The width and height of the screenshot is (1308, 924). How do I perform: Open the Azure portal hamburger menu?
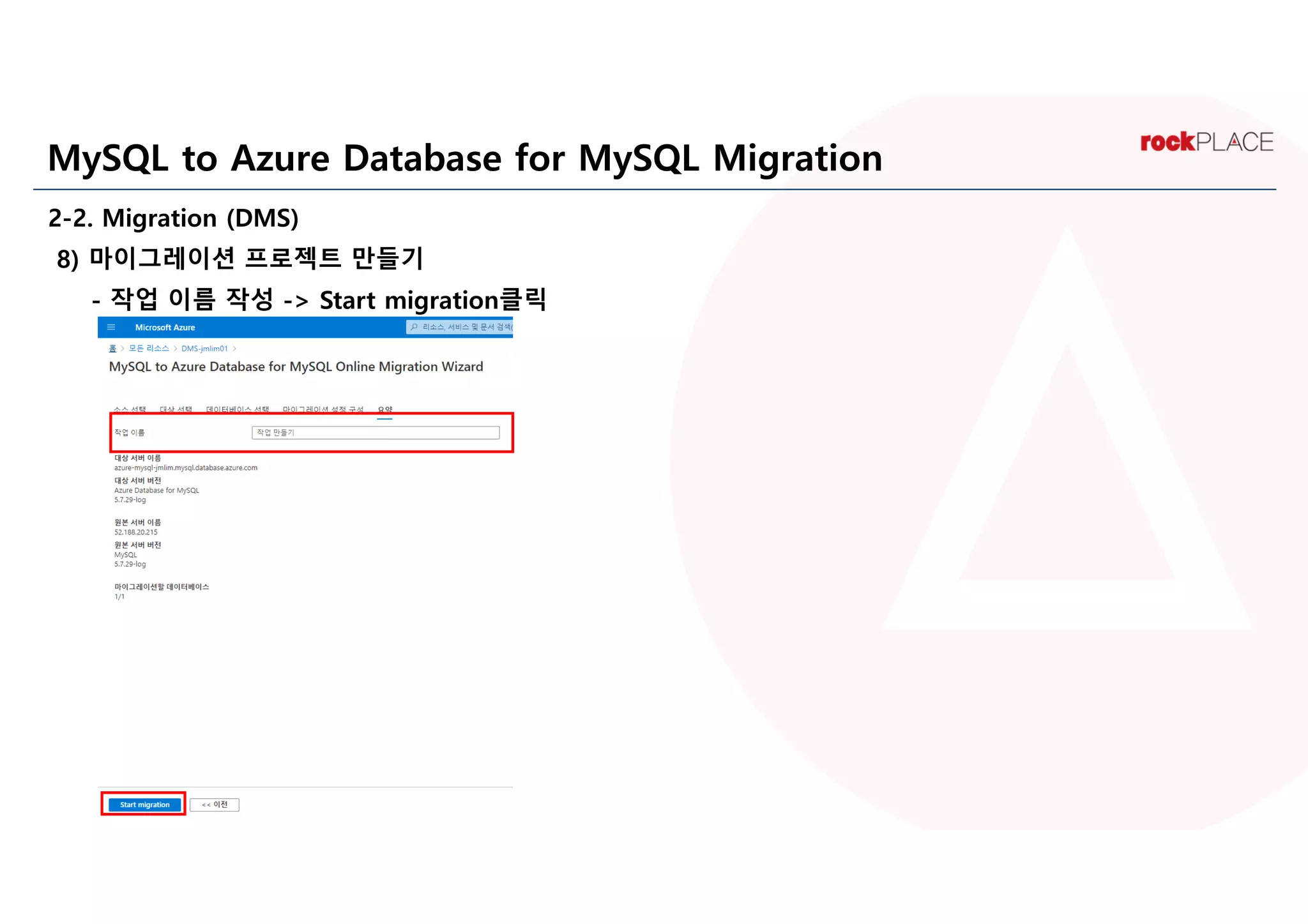(111, 328)
